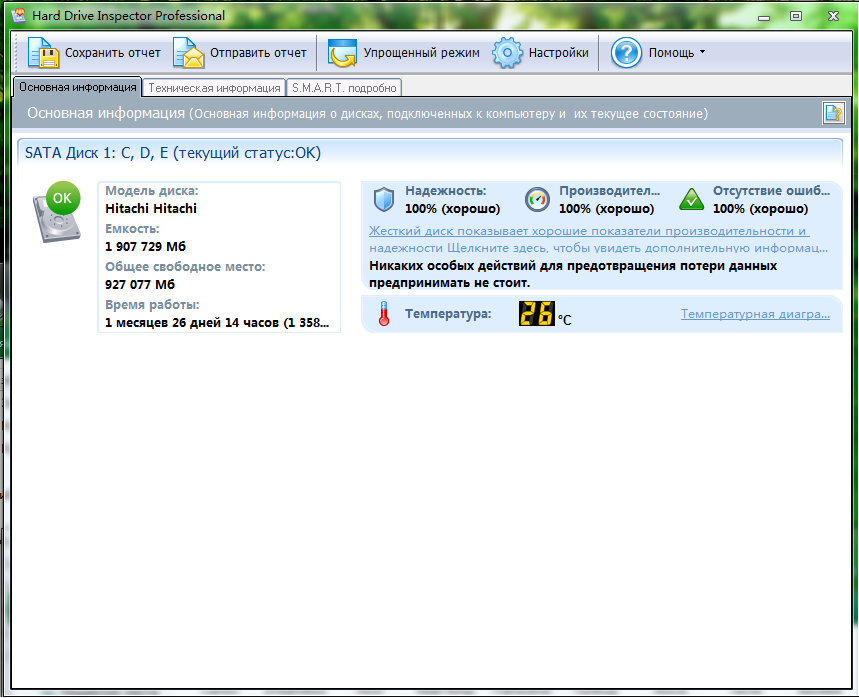The image size is (859, 698).
Task: Click the green error-absence checkmark icon
Action: pyautogui.click(x=691, y=199)
